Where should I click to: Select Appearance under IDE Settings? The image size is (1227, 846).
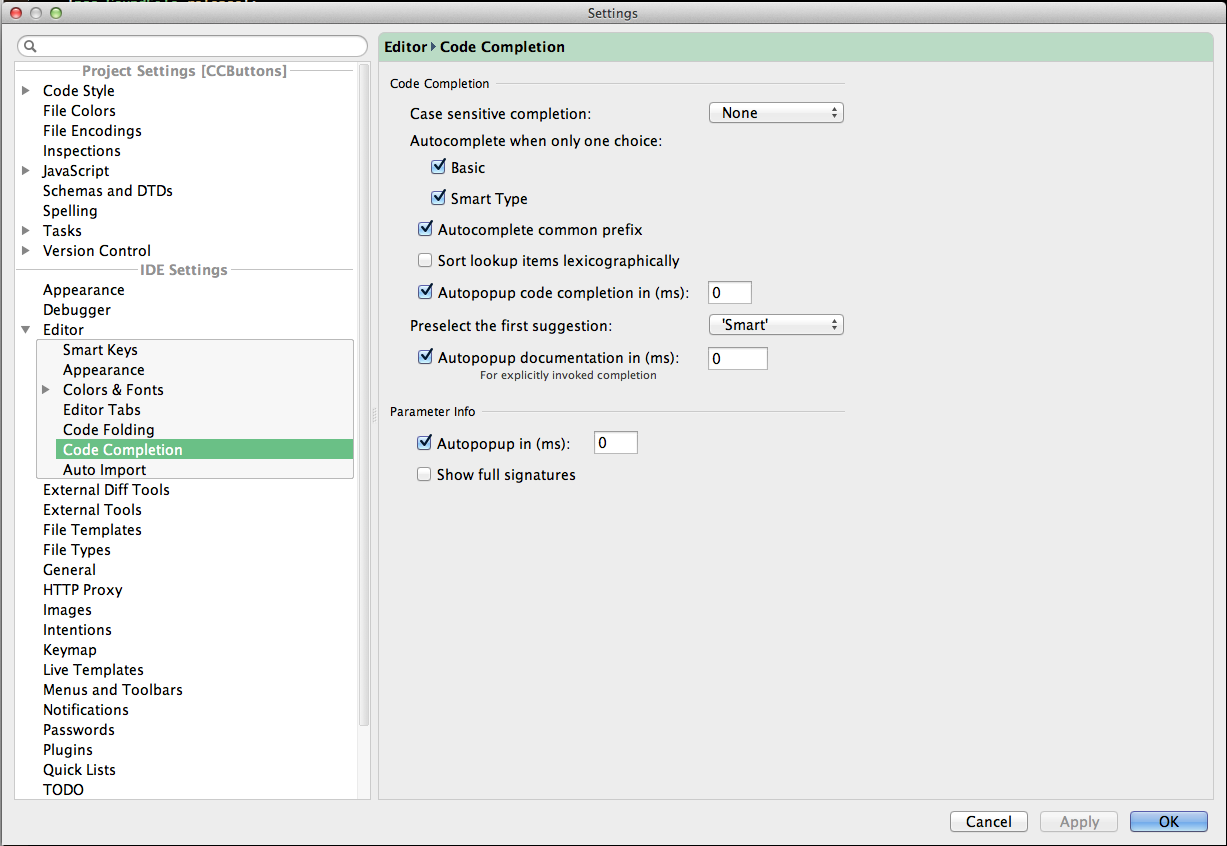click(x=84, y=290)
